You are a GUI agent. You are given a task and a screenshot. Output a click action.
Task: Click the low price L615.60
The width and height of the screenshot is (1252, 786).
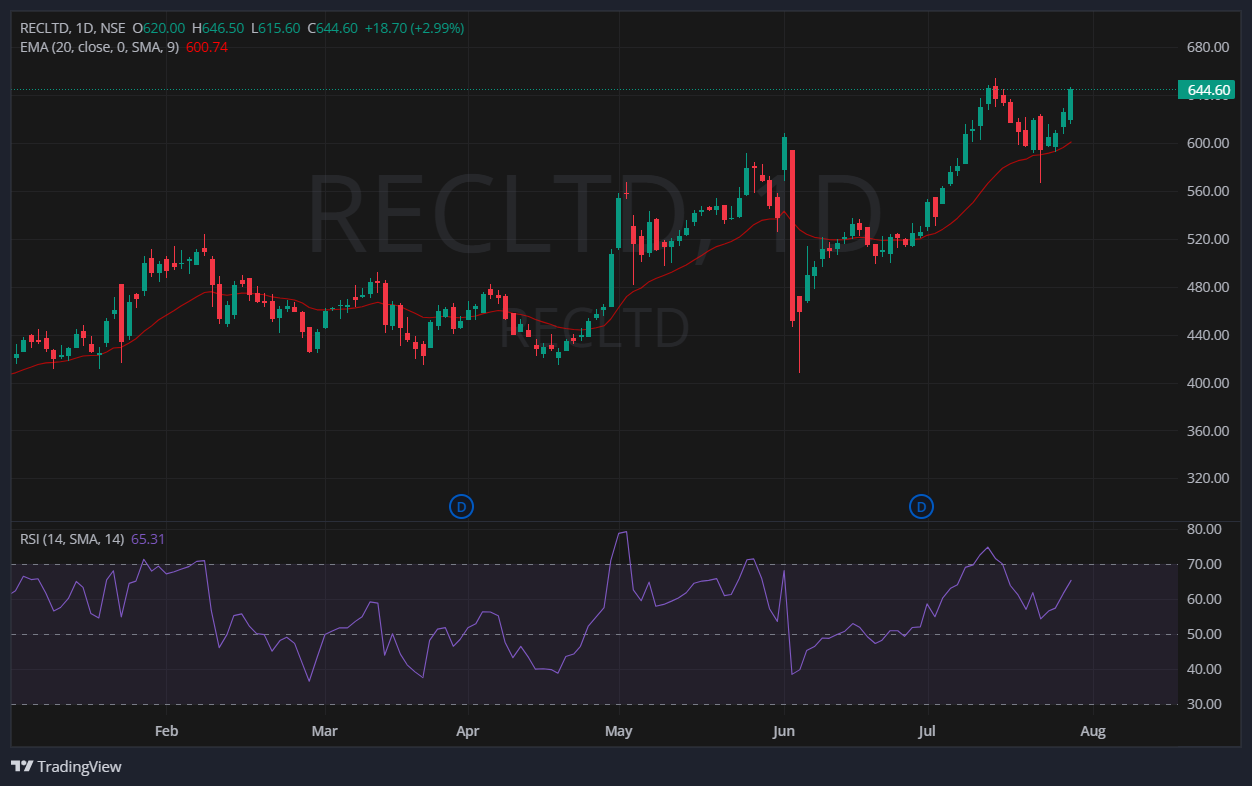tap(275, 28)
